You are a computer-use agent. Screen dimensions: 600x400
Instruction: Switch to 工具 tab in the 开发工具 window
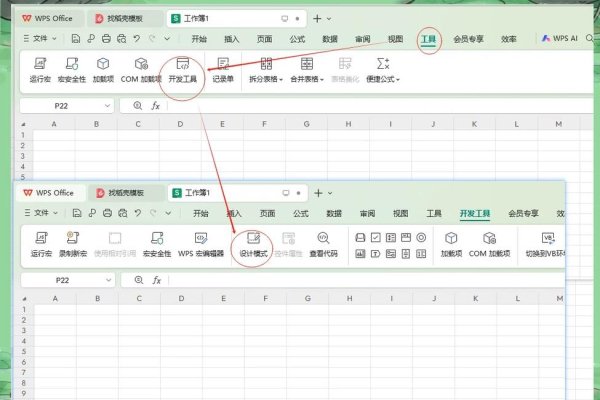click(434, 213)
